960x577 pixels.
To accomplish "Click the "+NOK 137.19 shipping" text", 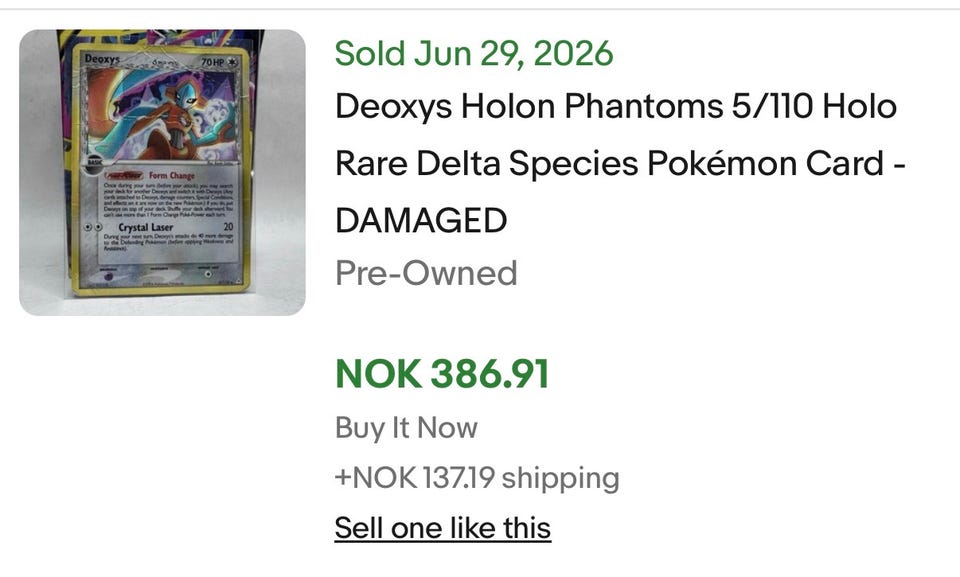I will pyautogui.click(x=477, y=477).
